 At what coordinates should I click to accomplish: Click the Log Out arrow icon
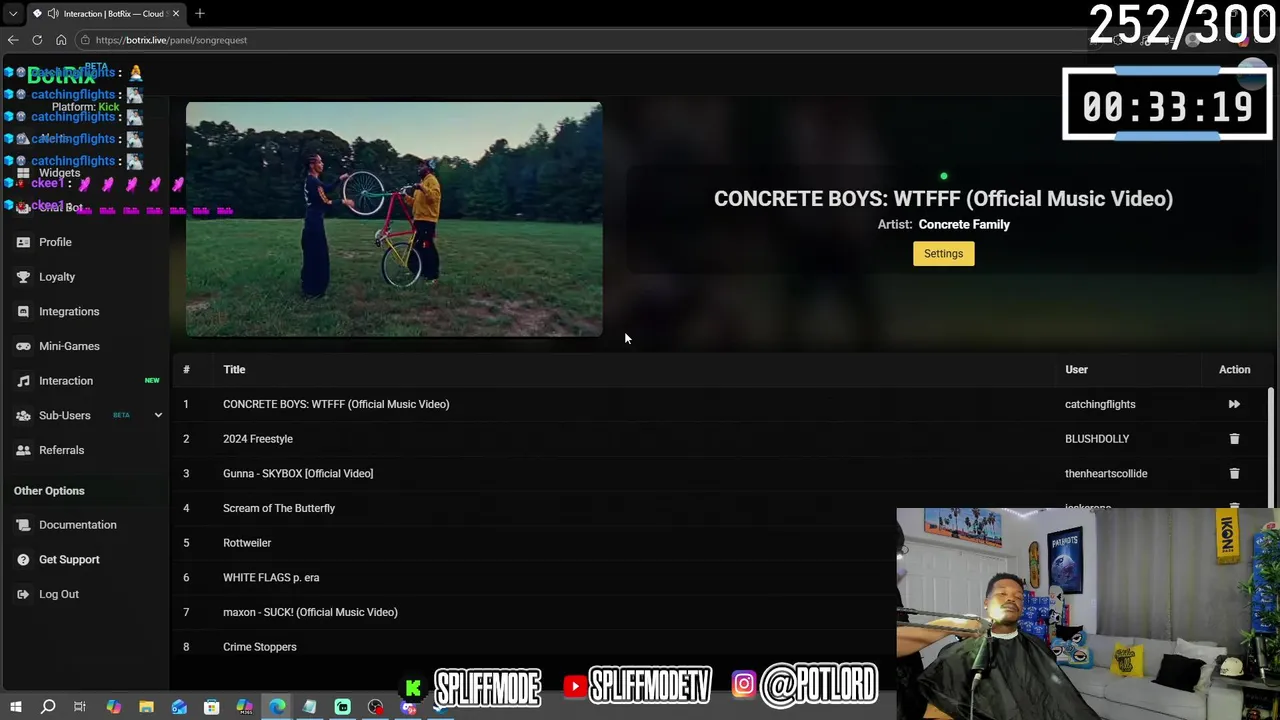(x=23, y=594)
